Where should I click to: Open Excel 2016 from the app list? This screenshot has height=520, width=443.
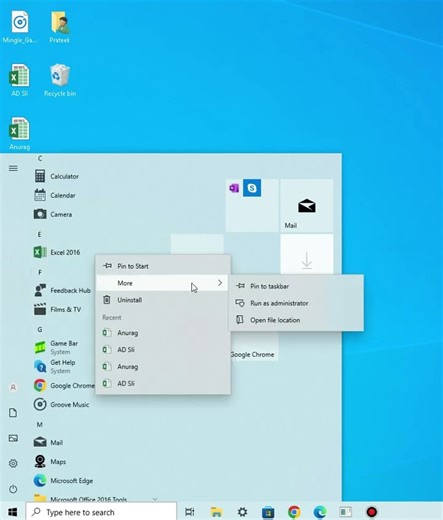point(57,252)
